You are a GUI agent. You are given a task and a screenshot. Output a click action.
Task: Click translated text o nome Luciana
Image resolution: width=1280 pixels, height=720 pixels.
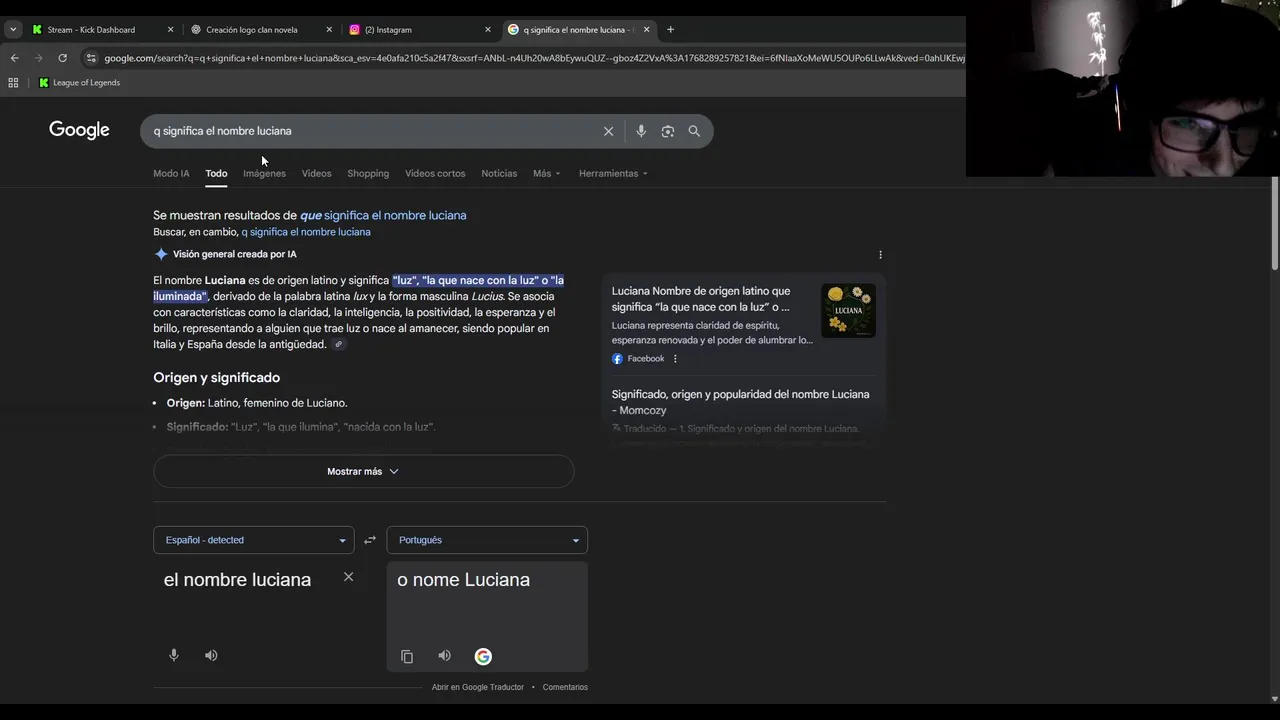click(463, 580)
